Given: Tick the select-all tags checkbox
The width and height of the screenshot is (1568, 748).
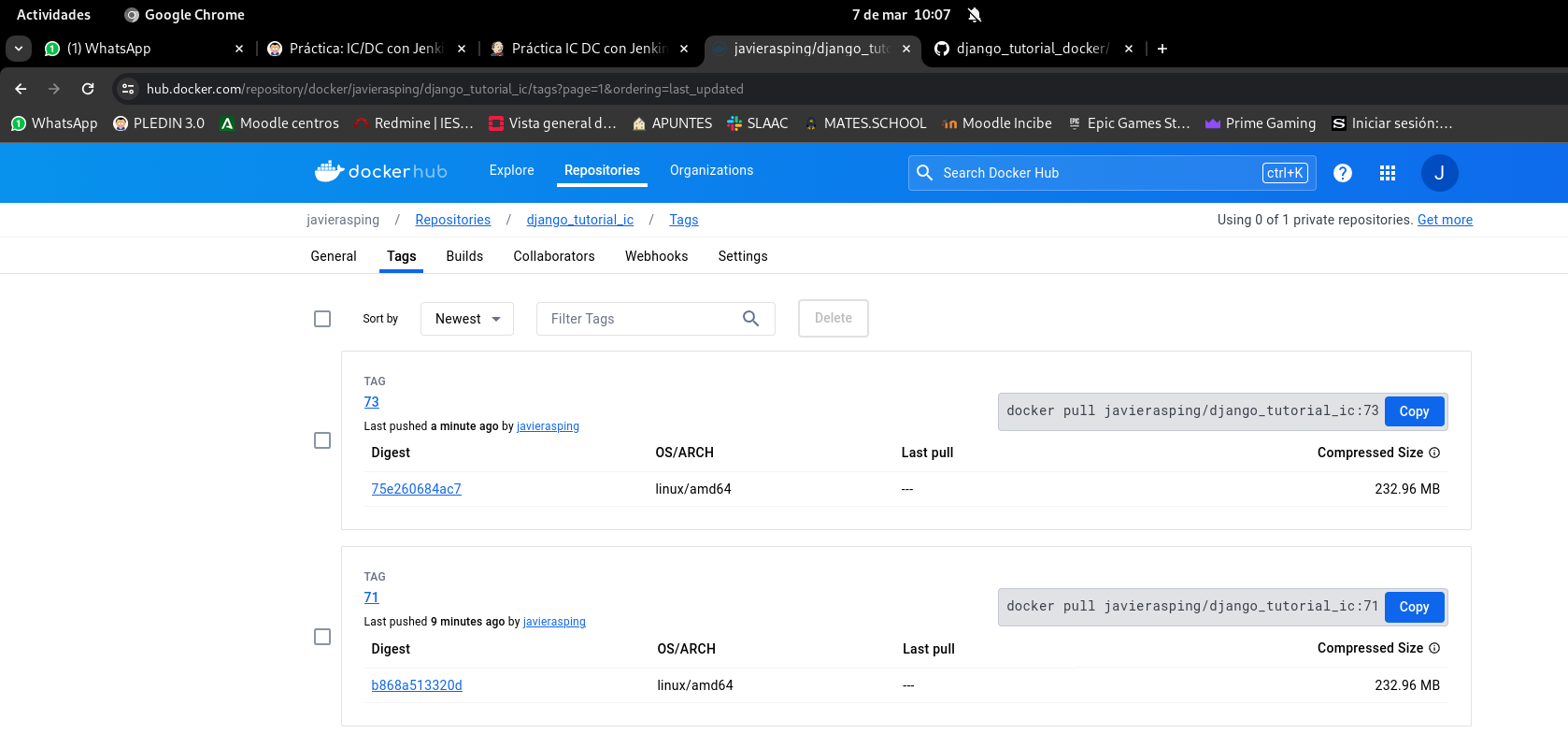Looking at the screenshot, I should coord(322,319).
